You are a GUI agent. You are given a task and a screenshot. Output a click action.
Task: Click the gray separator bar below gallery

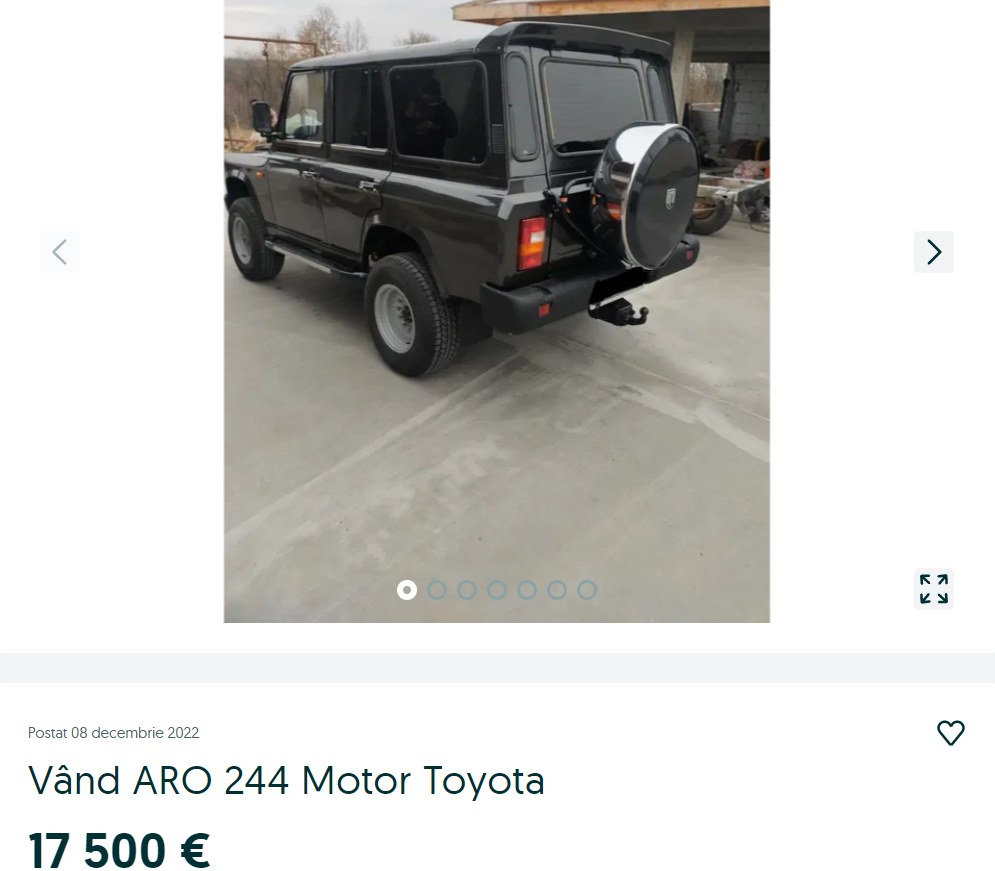(x=498, y=668)
